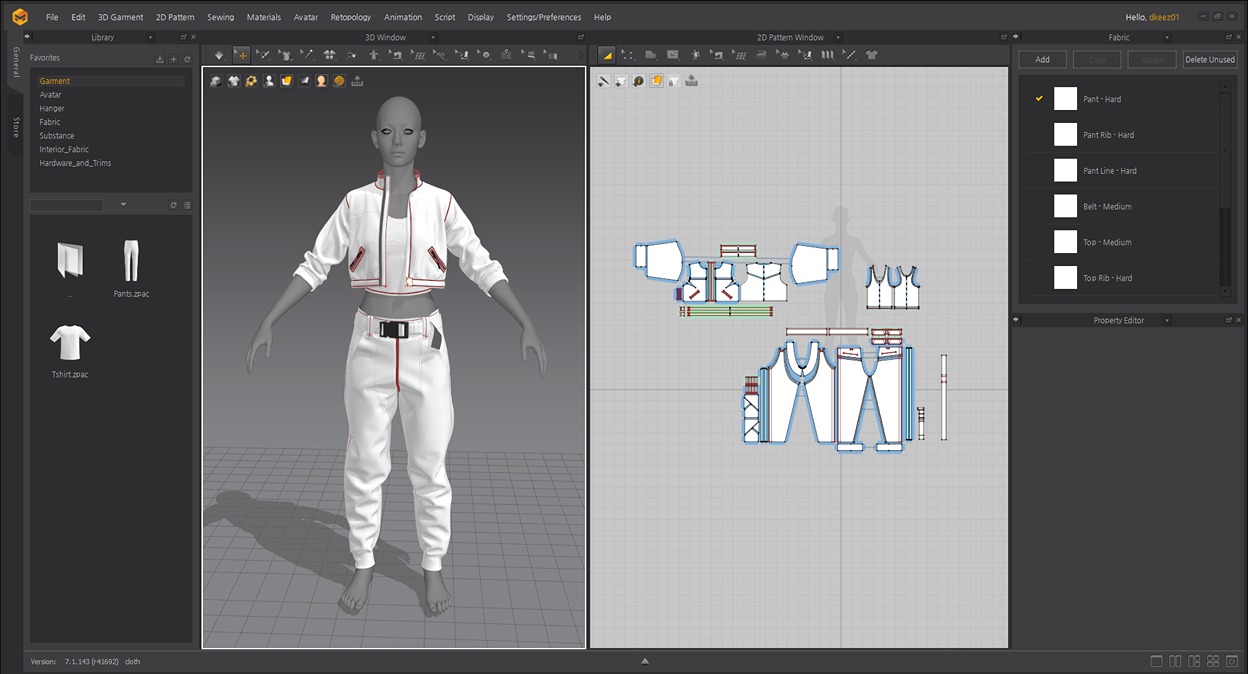This screenshot has width=1248, height=674.
Task: Select the Select/Move tool in 3D toolbar
Action: (241, 55)
